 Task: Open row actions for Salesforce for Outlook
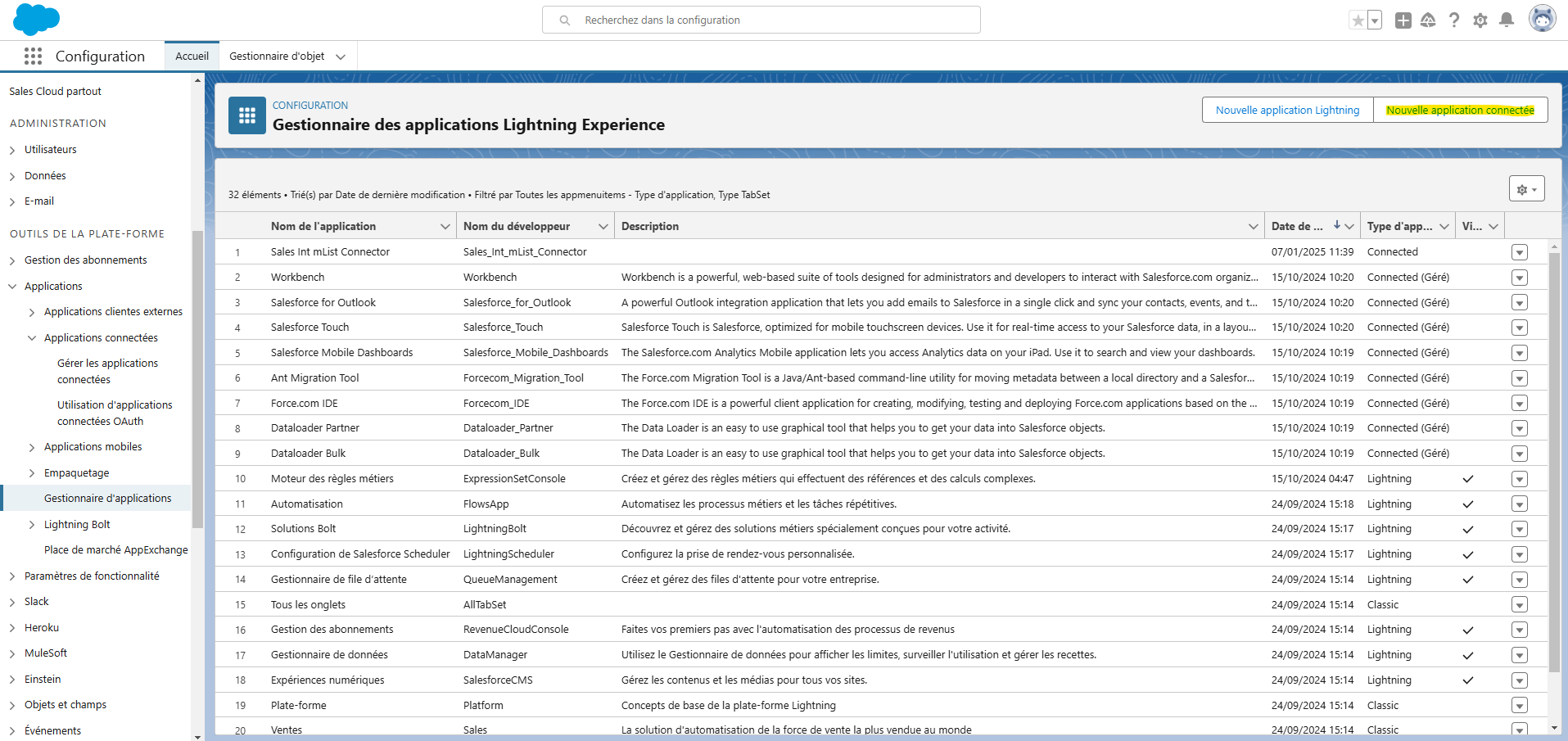click(1520, 303)
